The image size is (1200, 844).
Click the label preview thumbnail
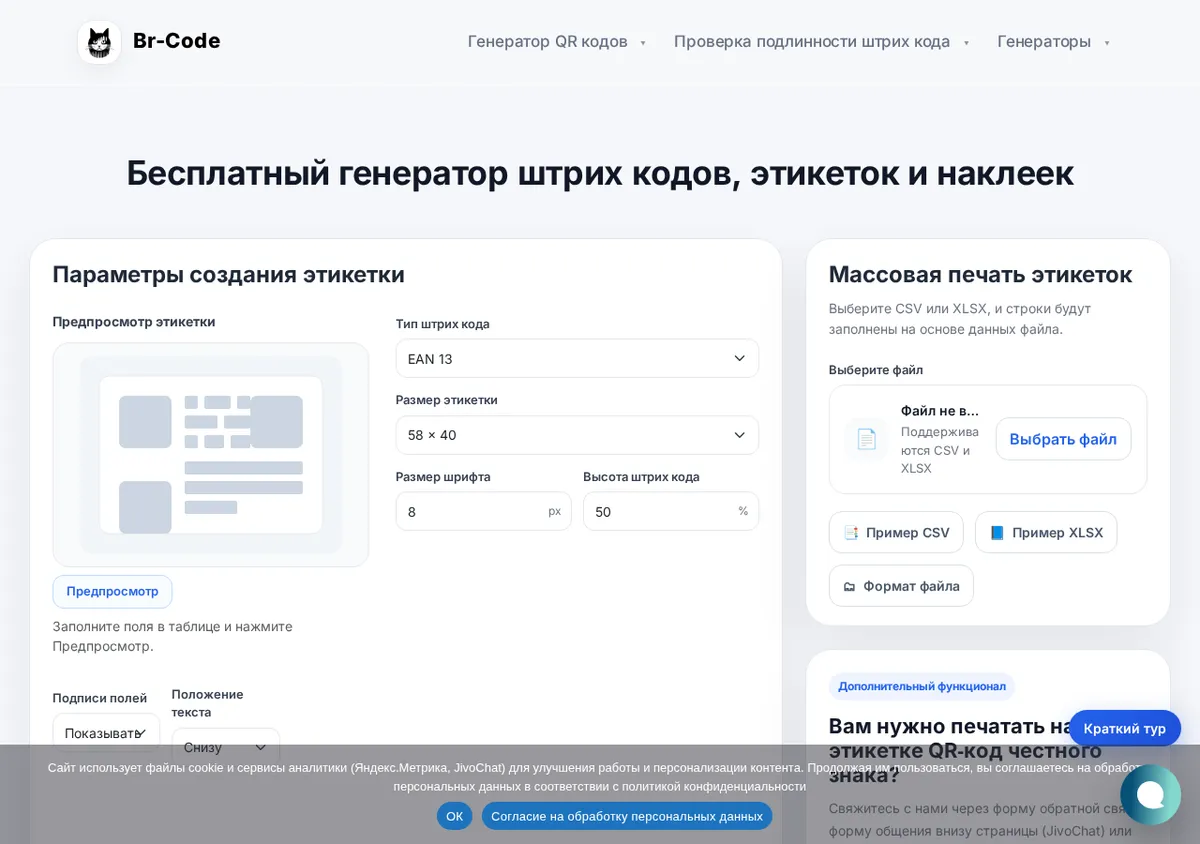pos(211,455)
